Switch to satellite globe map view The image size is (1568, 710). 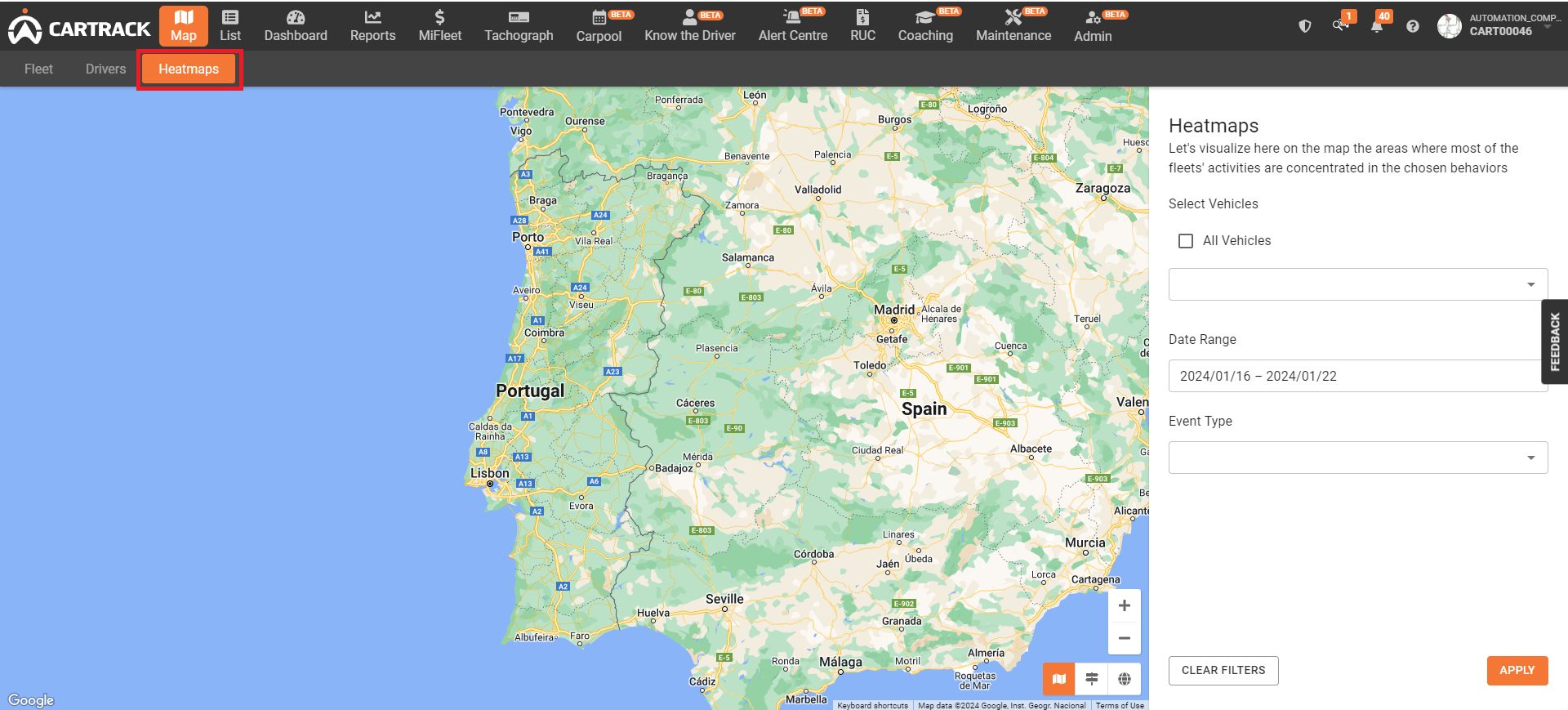pos(1125,679)
